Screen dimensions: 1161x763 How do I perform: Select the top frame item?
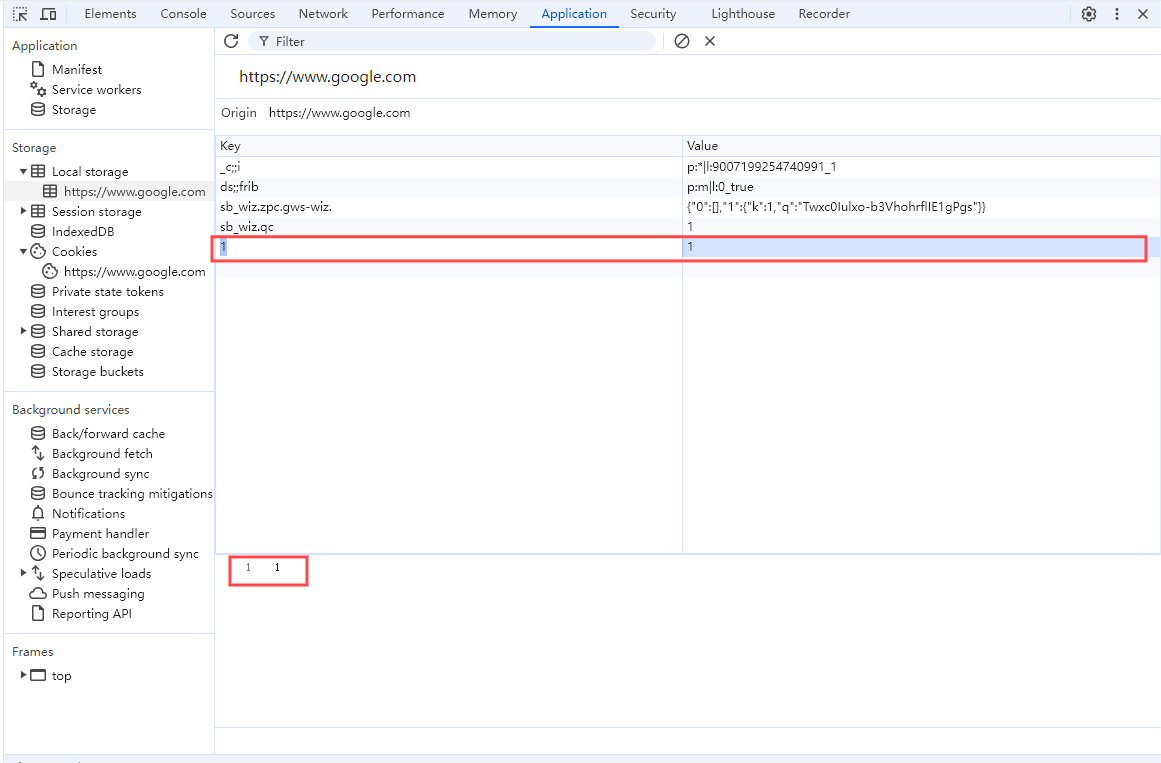61,676
